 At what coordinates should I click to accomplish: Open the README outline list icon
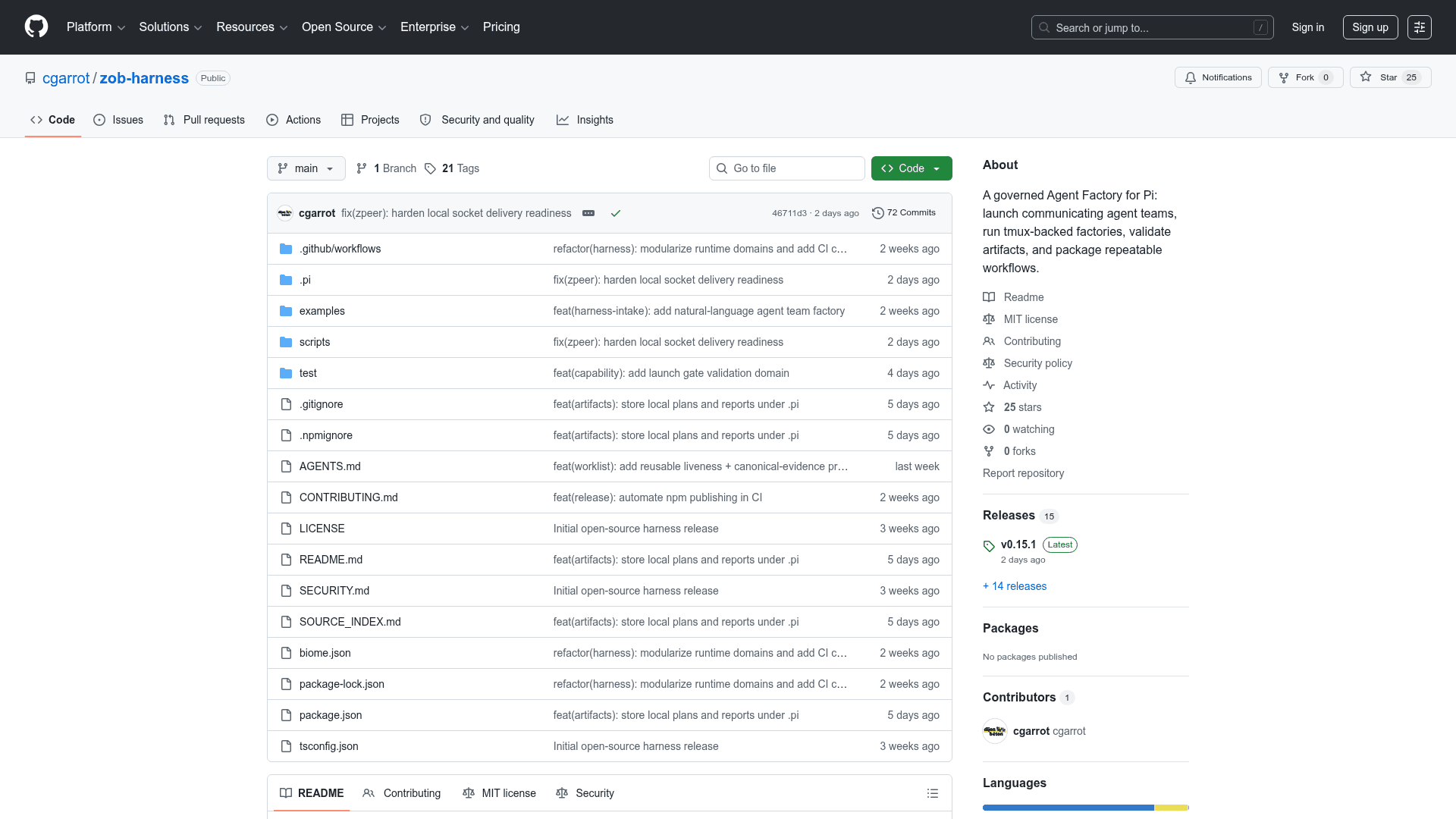coord(933,793)
